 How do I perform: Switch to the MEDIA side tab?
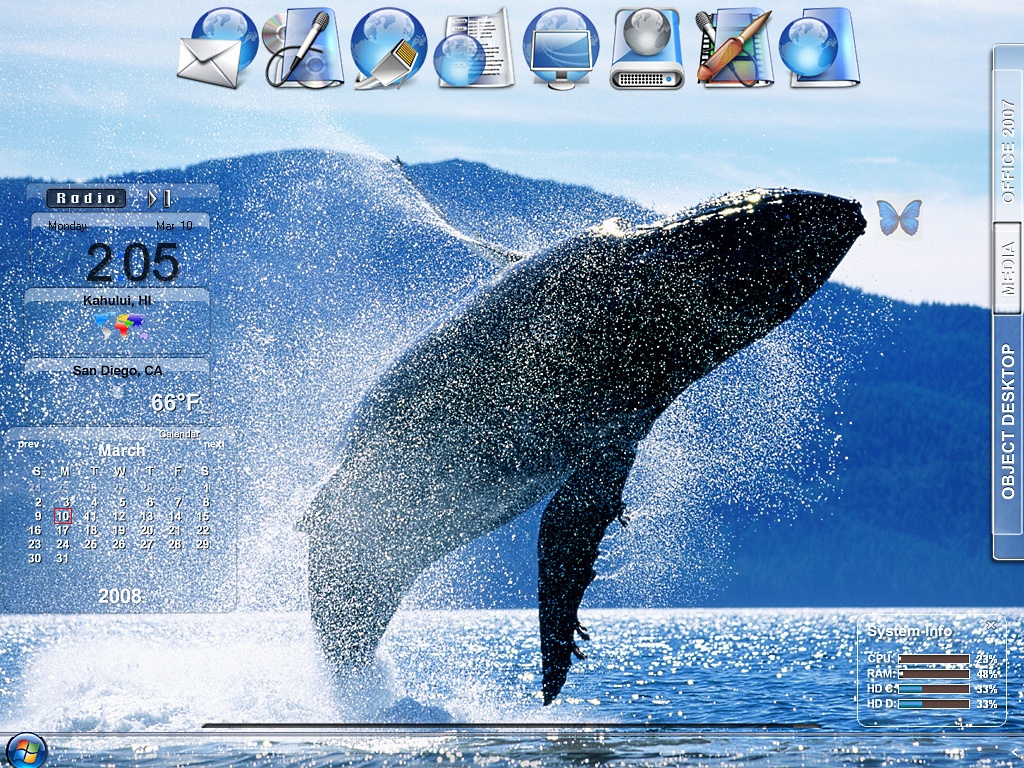click(x=1008, y=268)
